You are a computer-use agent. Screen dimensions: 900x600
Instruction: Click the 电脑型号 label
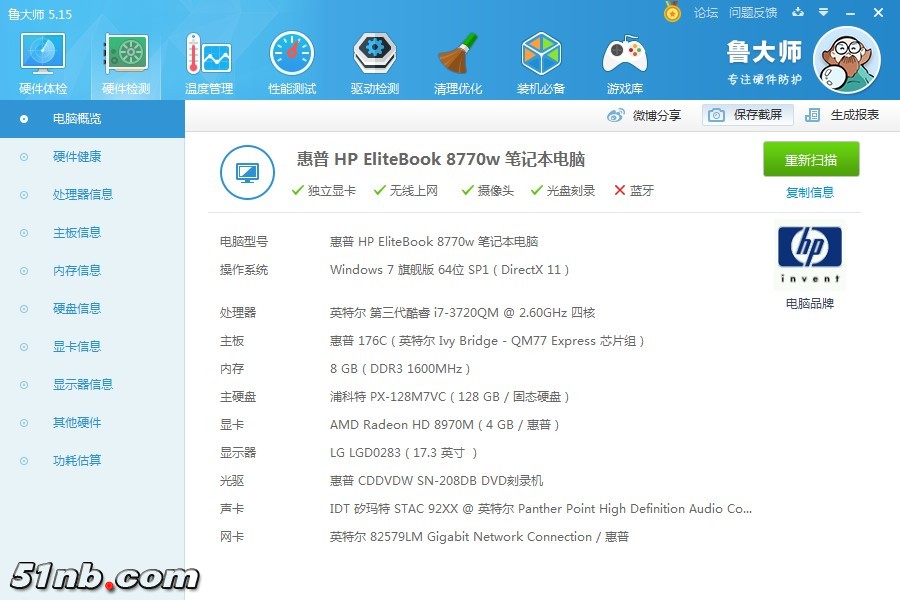click(244, 242)
